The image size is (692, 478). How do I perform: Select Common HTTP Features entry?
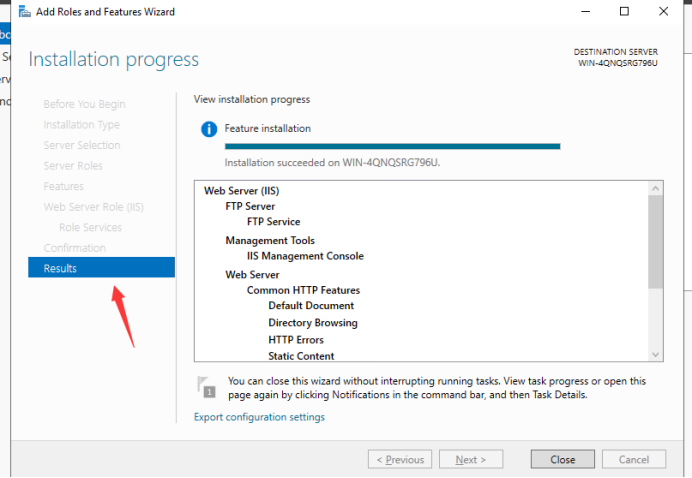click(x=304, y=290)
